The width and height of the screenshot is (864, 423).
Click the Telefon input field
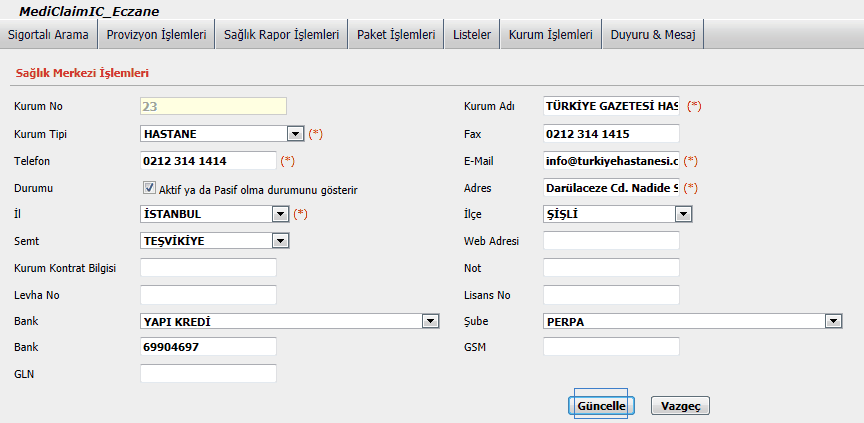tap(208, 160)
